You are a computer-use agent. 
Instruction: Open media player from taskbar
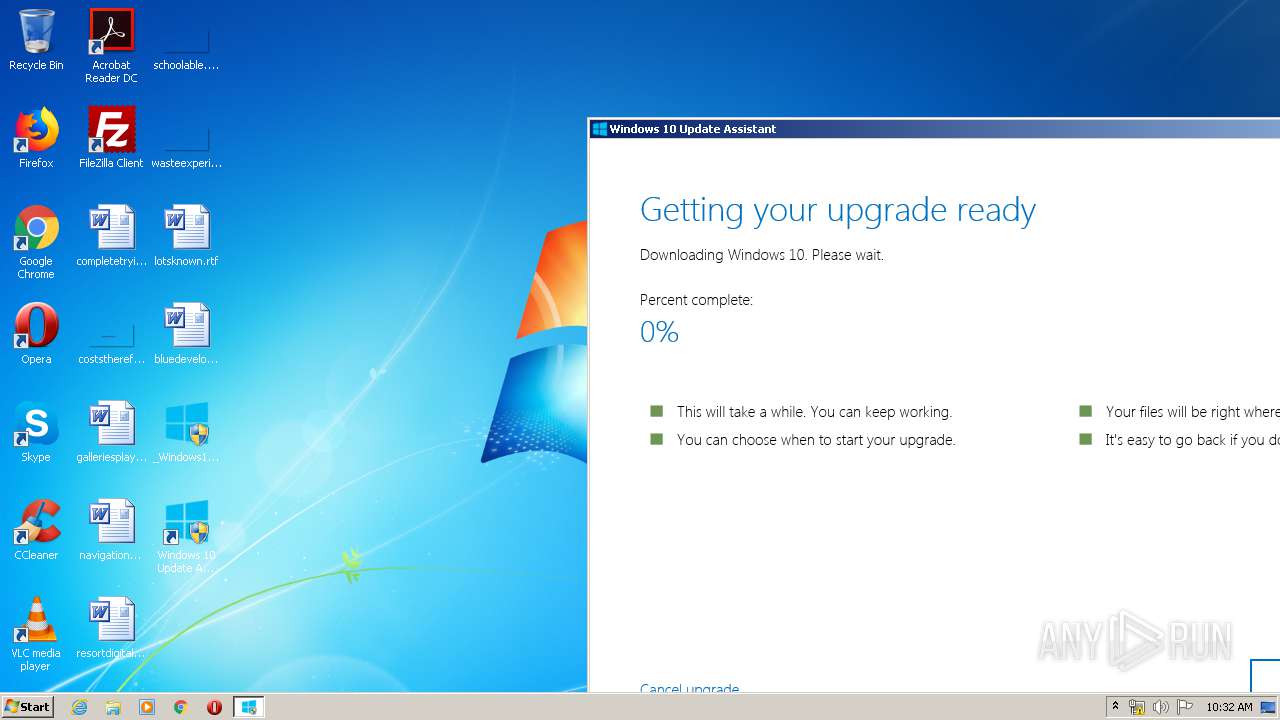(x=147, y=707)
